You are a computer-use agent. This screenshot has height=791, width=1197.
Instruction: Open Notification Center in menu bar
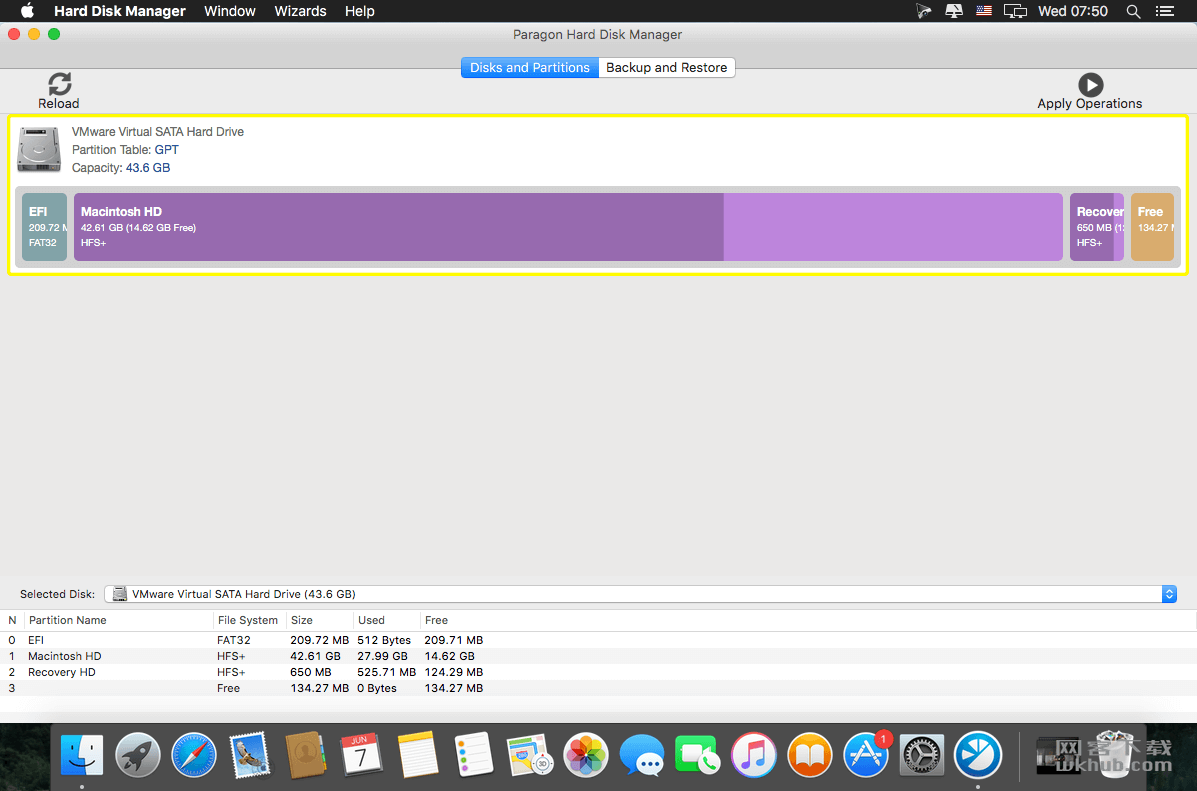point(1165,11)
